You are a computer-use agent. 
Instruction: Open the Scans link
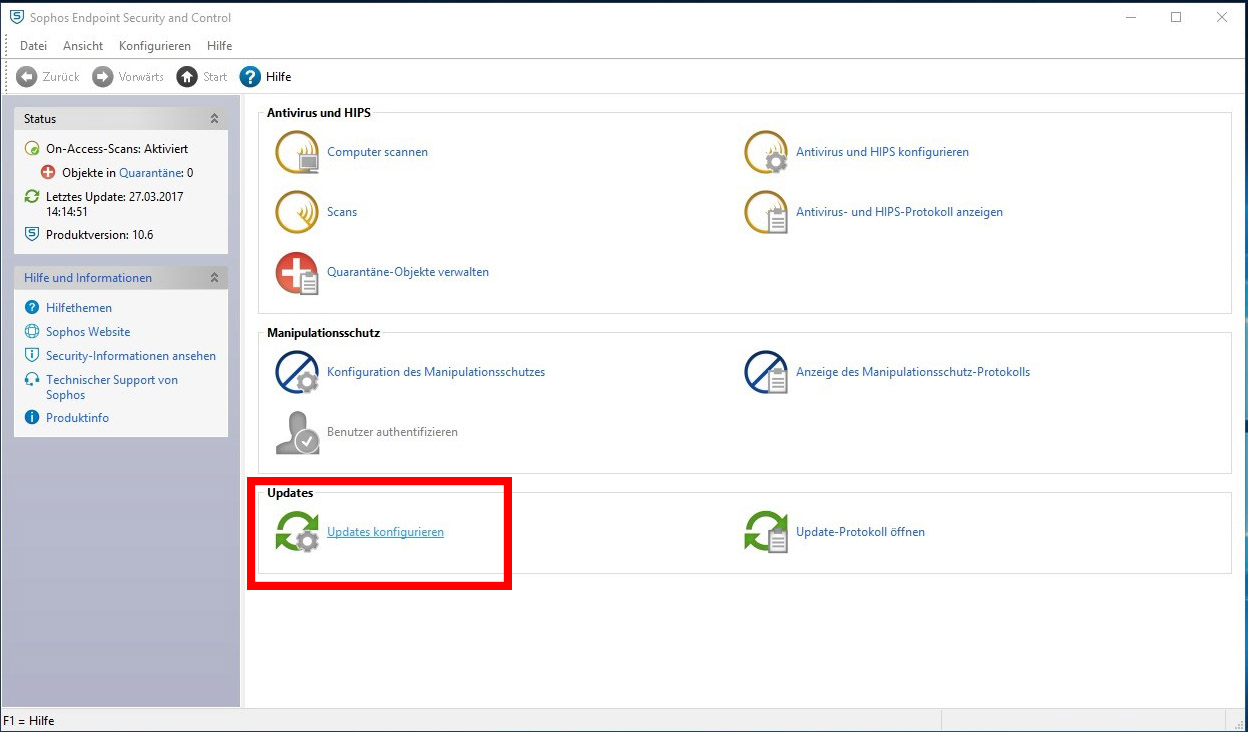click(x=342, y=212)
